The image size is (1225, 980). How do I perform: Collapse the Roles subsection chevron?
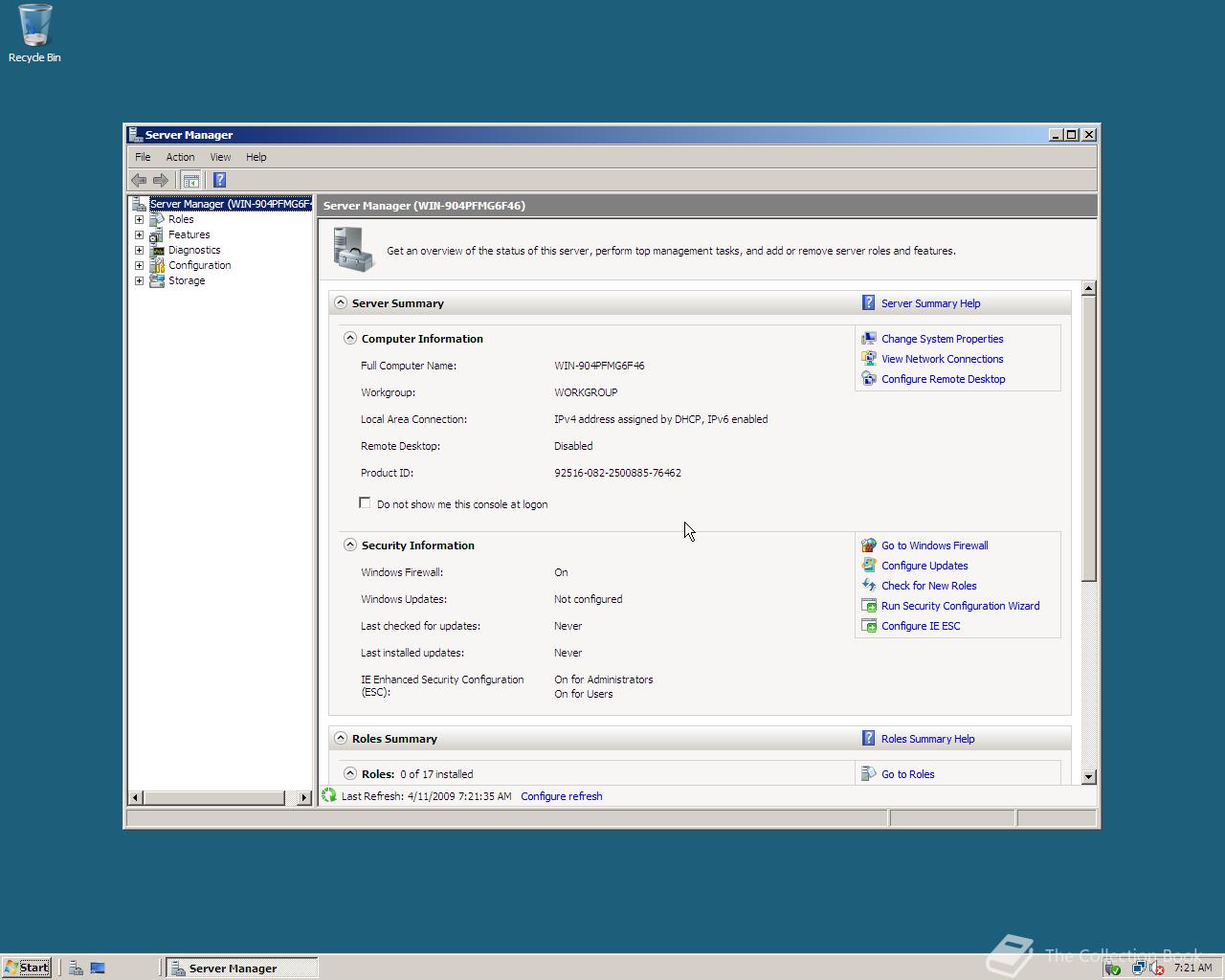pyautogui.click(x=350, y=773)
